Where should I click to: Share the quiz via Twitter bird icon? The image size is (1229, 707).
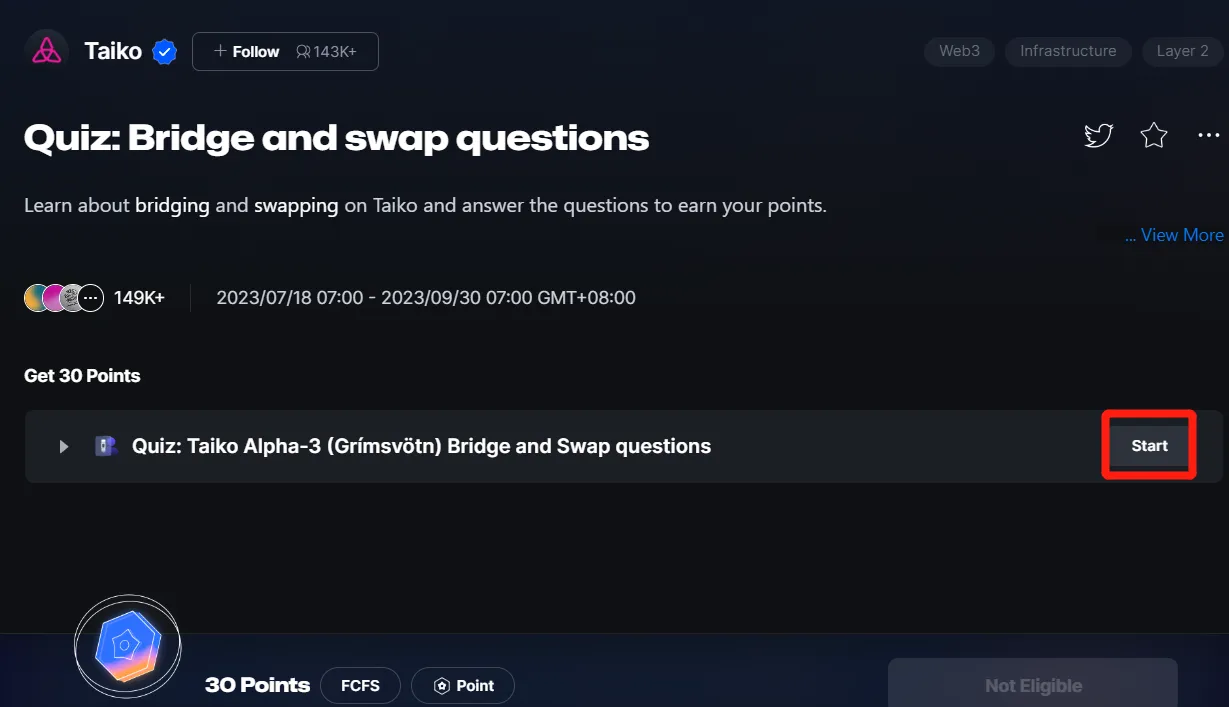pos(1099,135)
